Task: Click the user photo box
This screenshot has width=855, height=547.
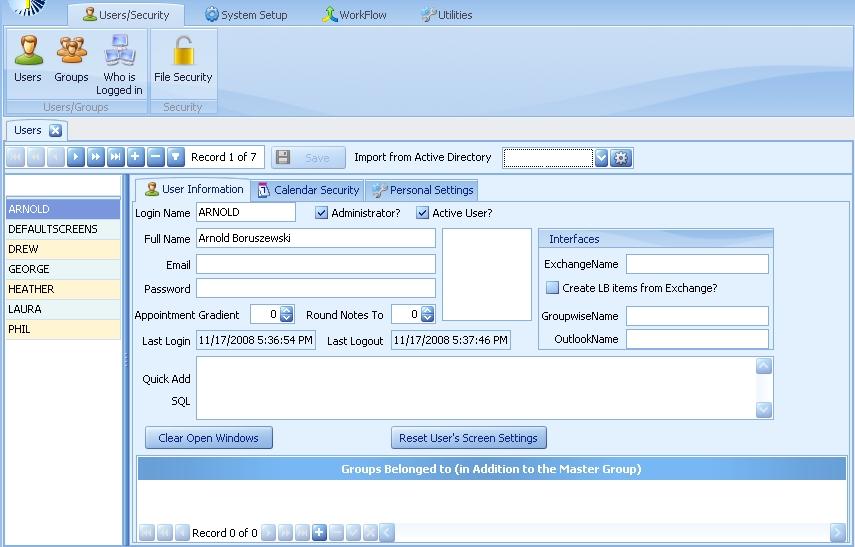Action: [487, 274]
